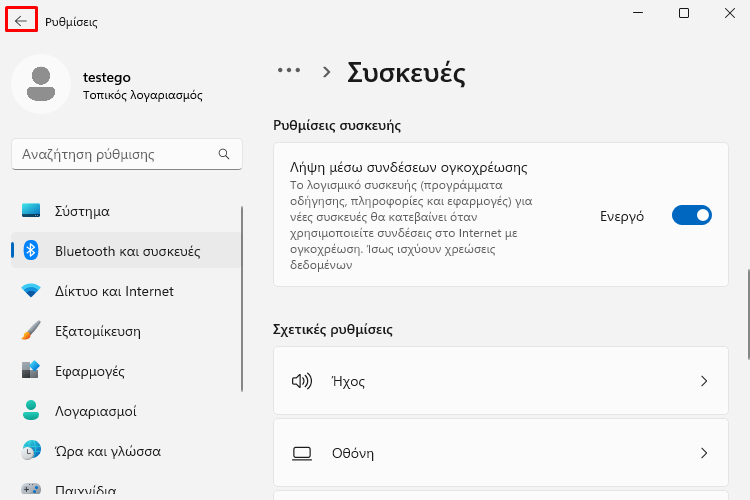Click the testego account name
750x500 pixels.
(x=107, y=77)
